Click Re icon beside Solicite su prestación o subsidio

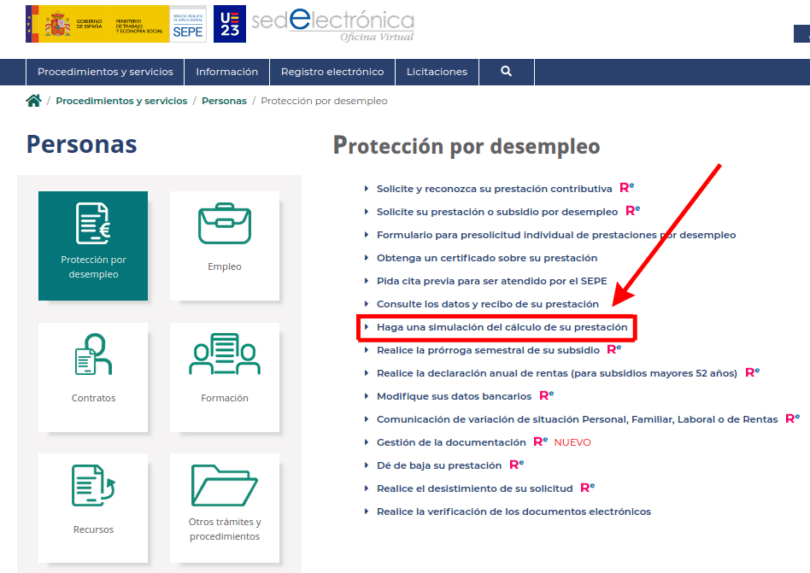click(633, 210)
